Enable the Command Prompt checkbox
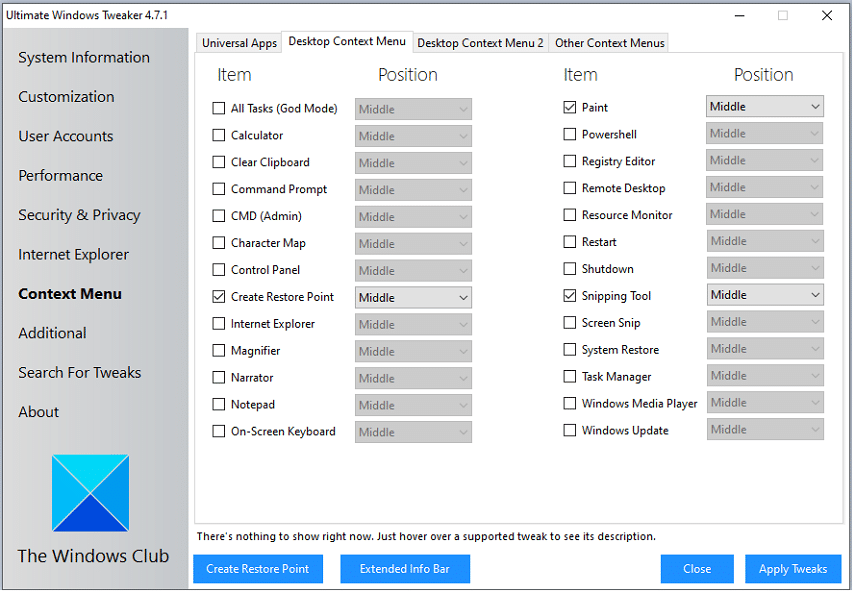 [x=219, y=189]
